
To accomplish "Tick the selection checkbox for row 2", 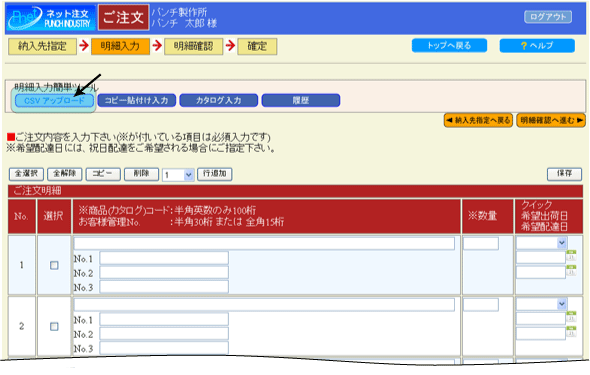I will tap(54, 326).
